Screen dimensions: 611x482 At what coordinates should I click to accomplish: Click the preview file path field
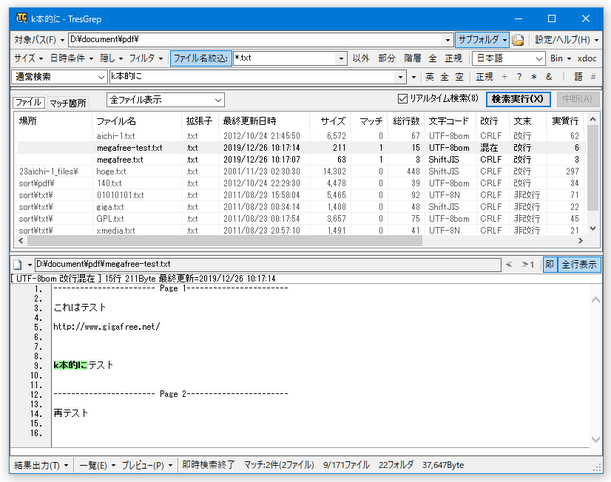[x=268, y=265]
